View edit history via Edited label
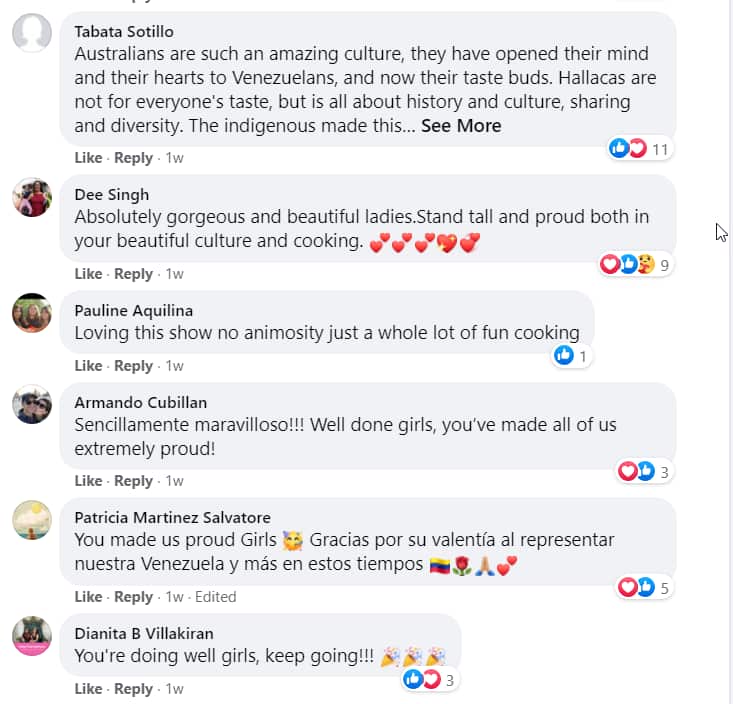 click(216, 597)
